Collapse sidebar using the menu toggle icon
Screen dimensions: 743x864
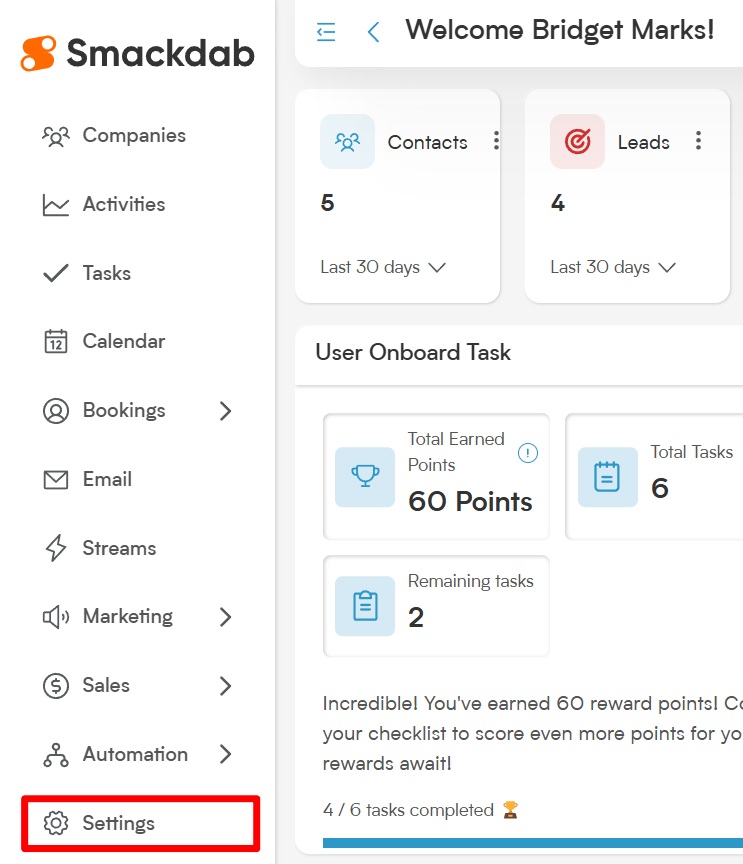coord(326,32)
